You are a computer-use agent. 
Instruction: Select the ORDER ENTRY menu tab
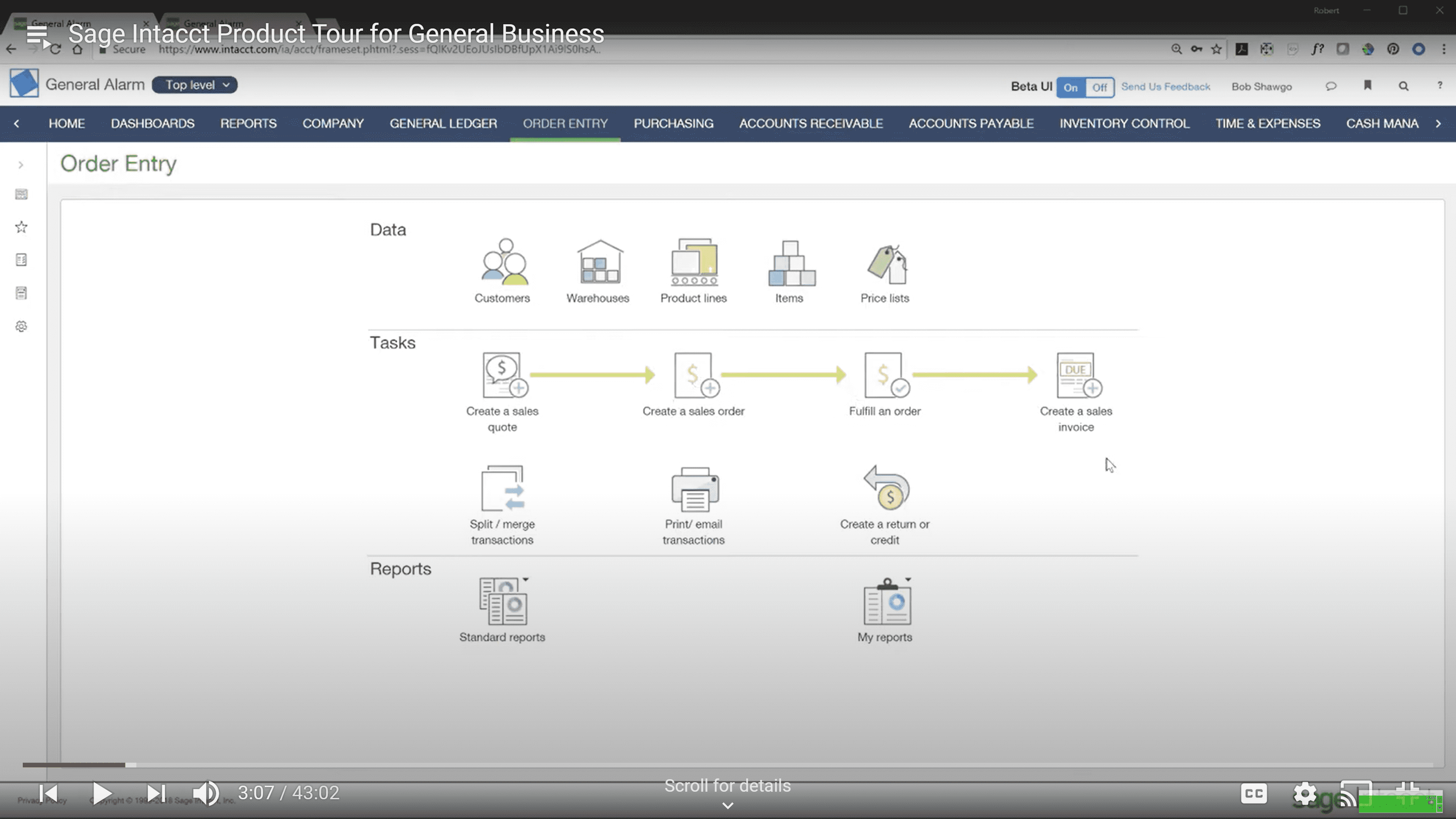(565, 123)
